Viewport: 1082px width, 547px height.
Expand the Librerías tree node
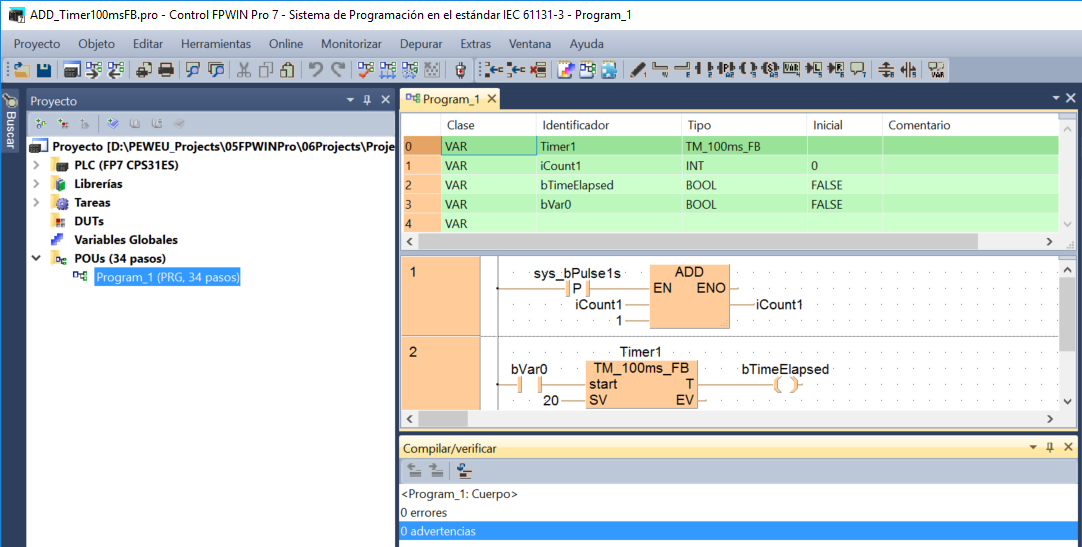coord(37,183)
